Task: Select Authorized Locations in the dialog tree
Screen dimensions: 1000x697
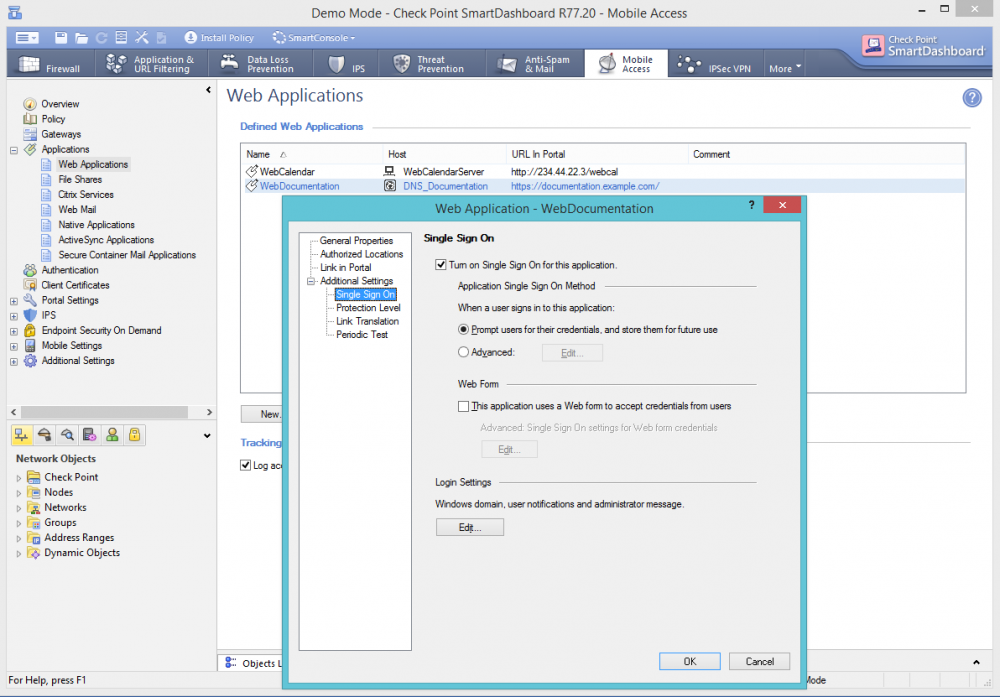Action: coord(362,254)
